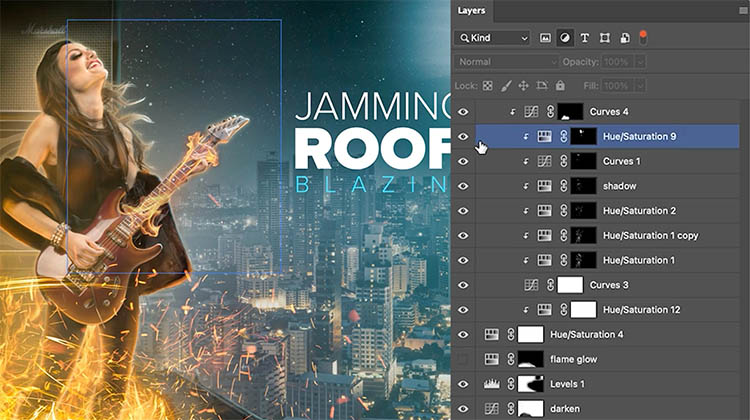The image size is (750, 420).
Task: Click the Fill value field
Action: click(x=618, y=86)
